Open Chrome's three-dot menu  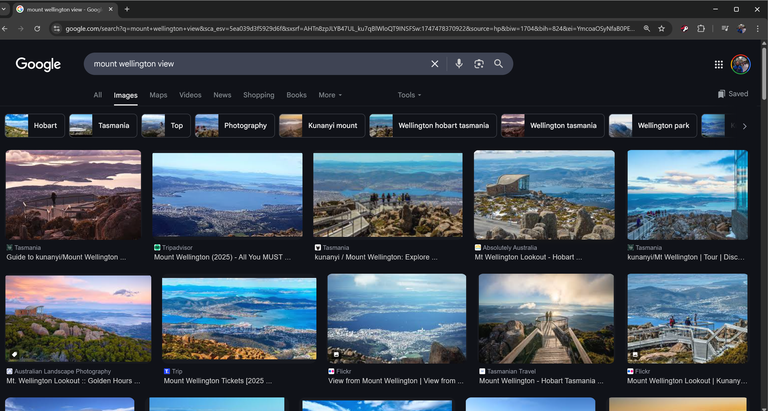757,29
